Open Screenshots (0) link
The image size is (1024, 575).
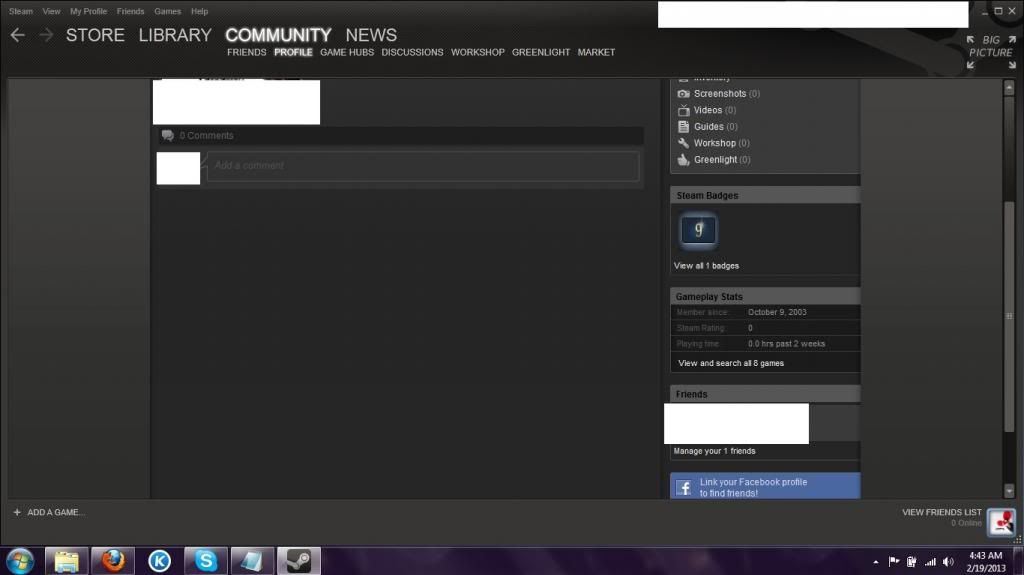coord(727,94)
